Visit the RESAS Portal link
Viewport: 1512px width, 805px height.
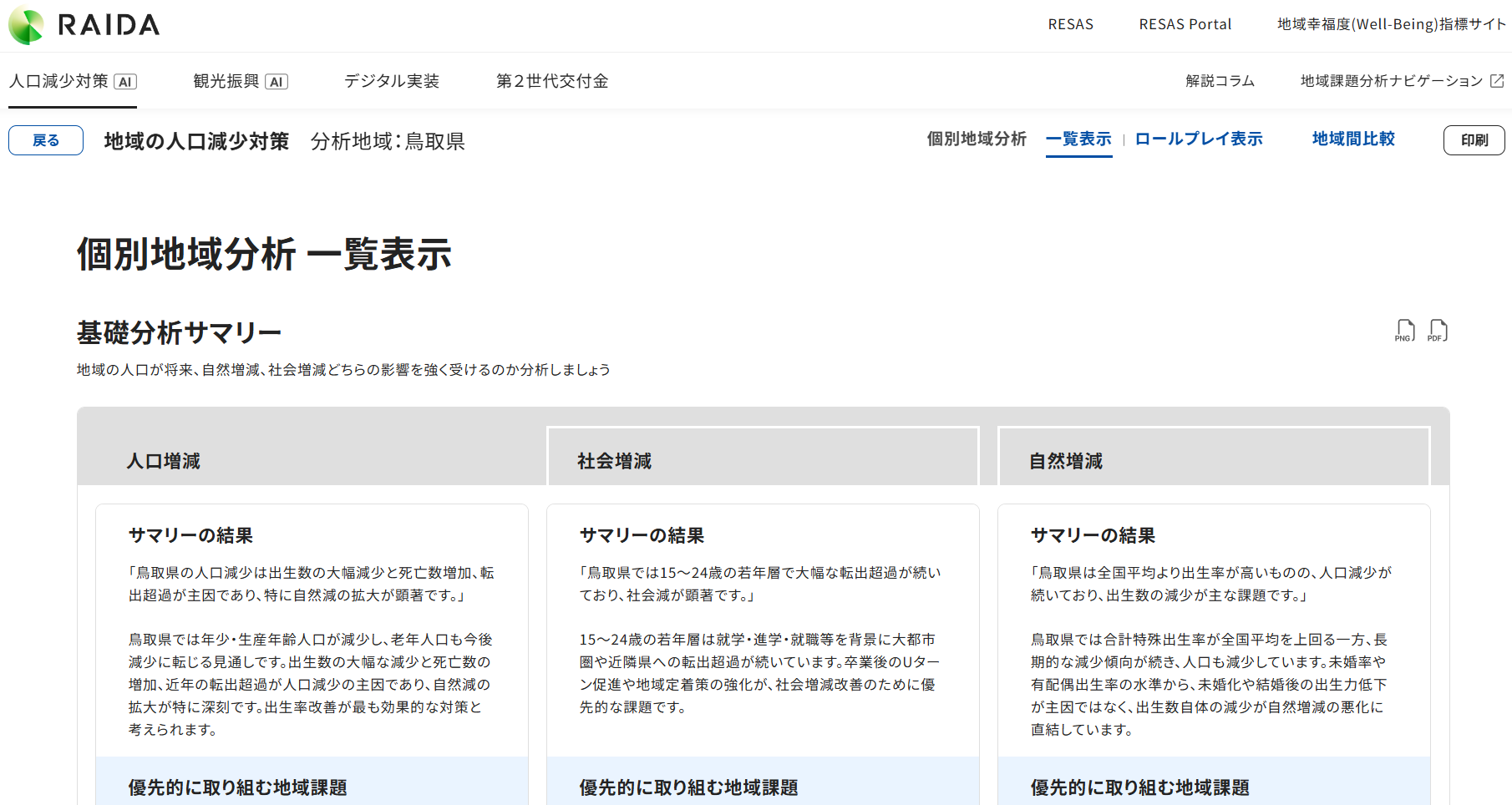click(x=1185, y=24)
